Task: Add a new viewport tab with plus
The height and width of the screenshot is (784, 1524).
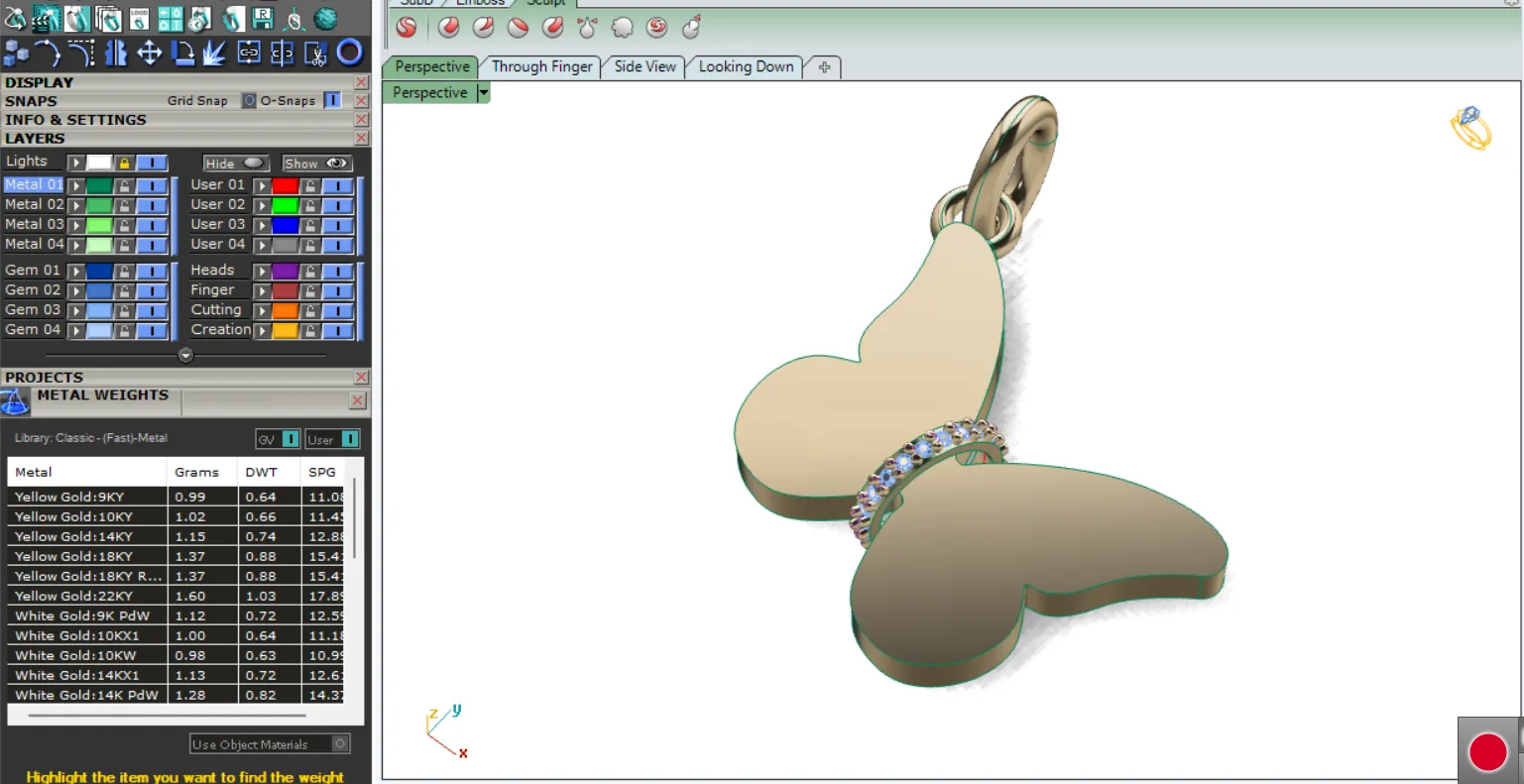Action: tap(824, 67)
